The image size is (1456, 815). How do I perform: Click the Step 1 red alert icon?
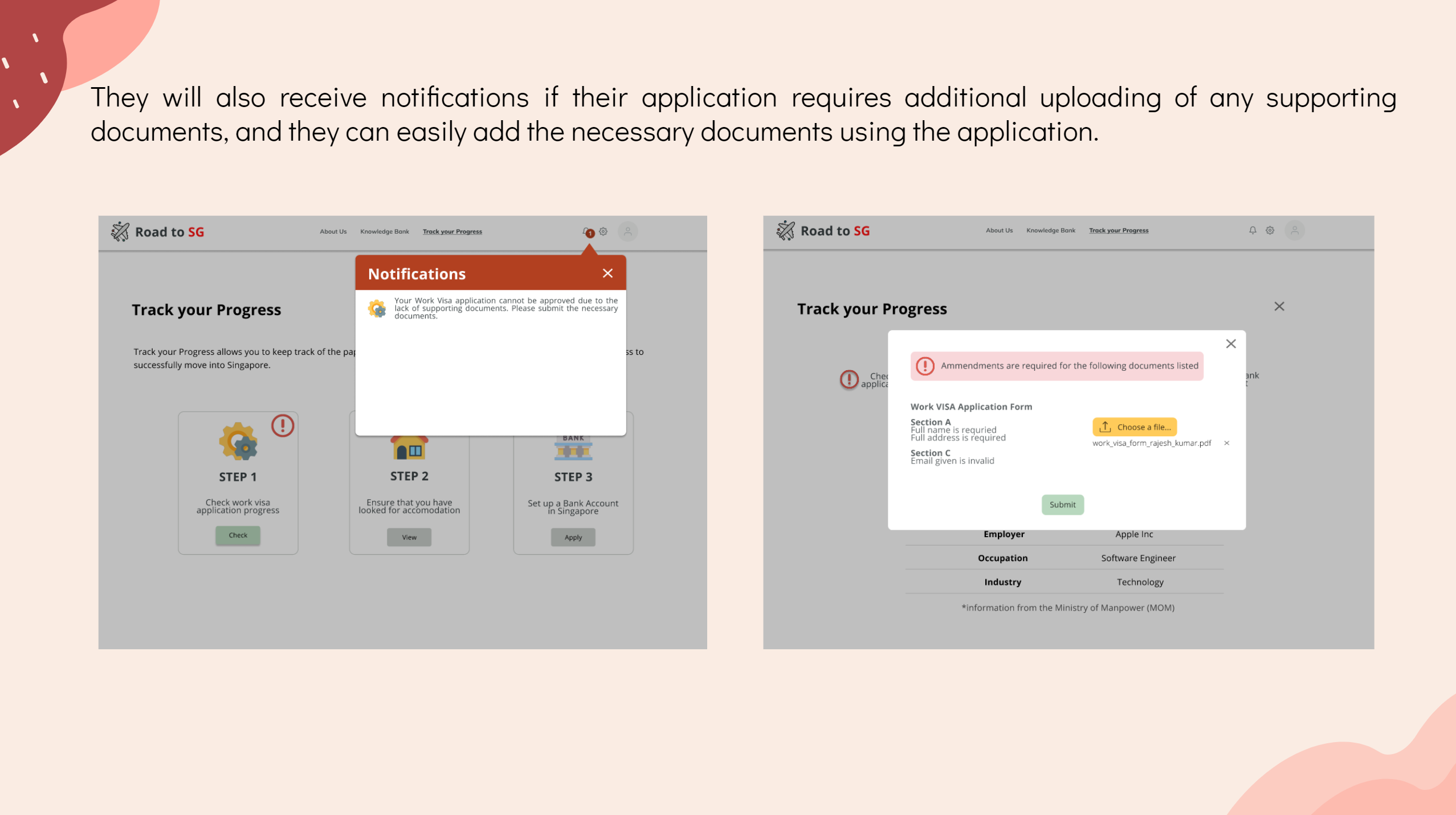point(282,425)
